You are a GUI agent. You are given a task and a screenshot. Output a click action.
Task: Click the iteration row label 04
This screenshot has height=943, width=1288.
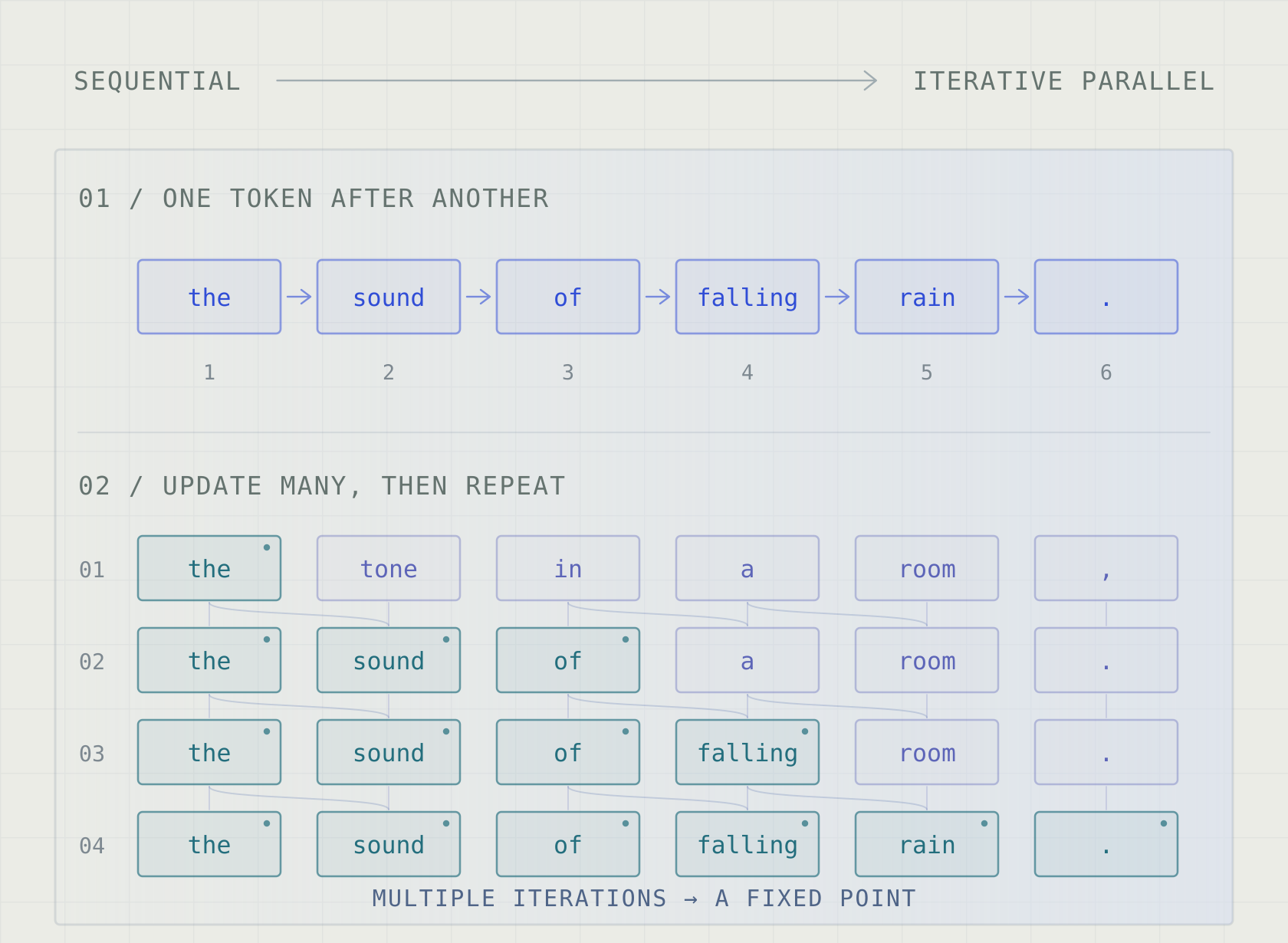[x=92, y=846]
